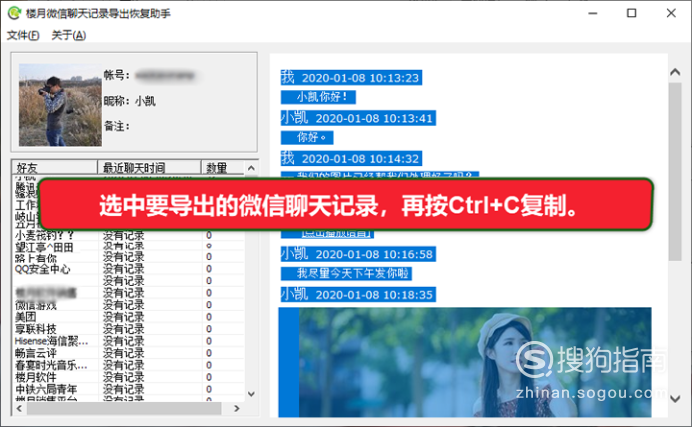Sort friends list by 好友 column header
This screenshot has width=692, height=427.
pos(54,168)
